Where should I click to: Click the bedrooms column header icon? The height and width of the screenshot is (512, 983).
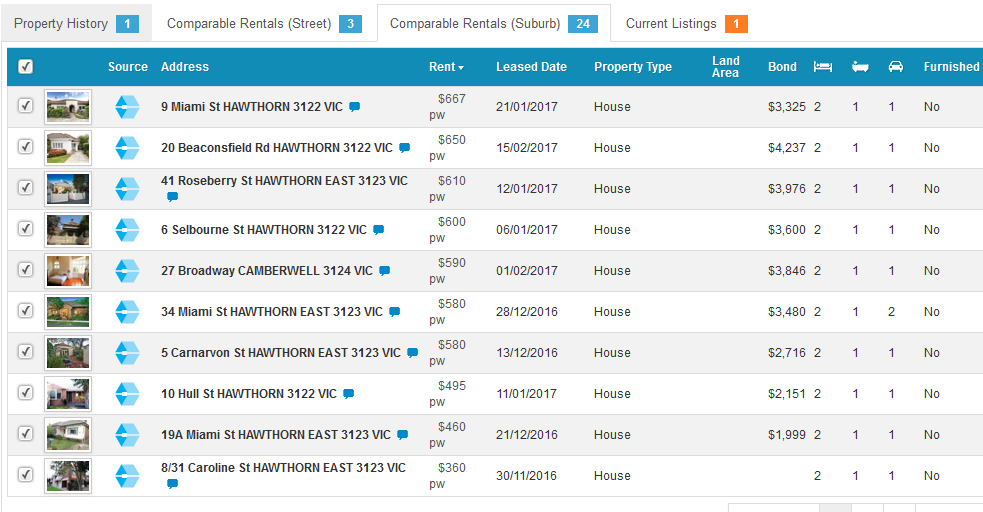(822, 67)
